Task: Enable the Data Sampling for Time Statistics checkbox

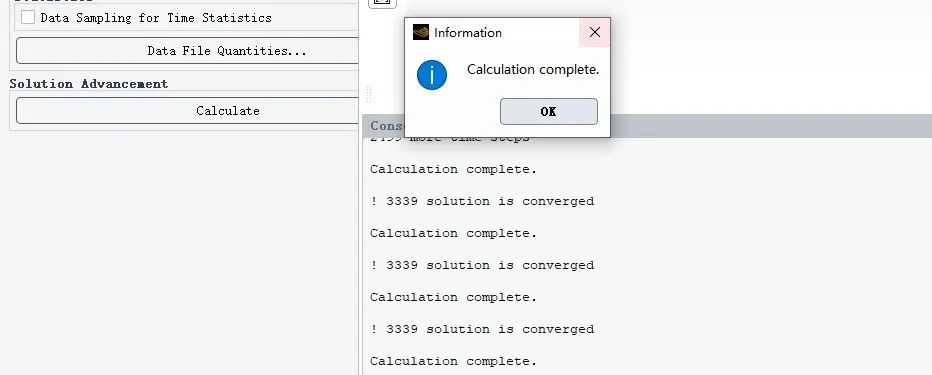Action: (x=28, y=17)
